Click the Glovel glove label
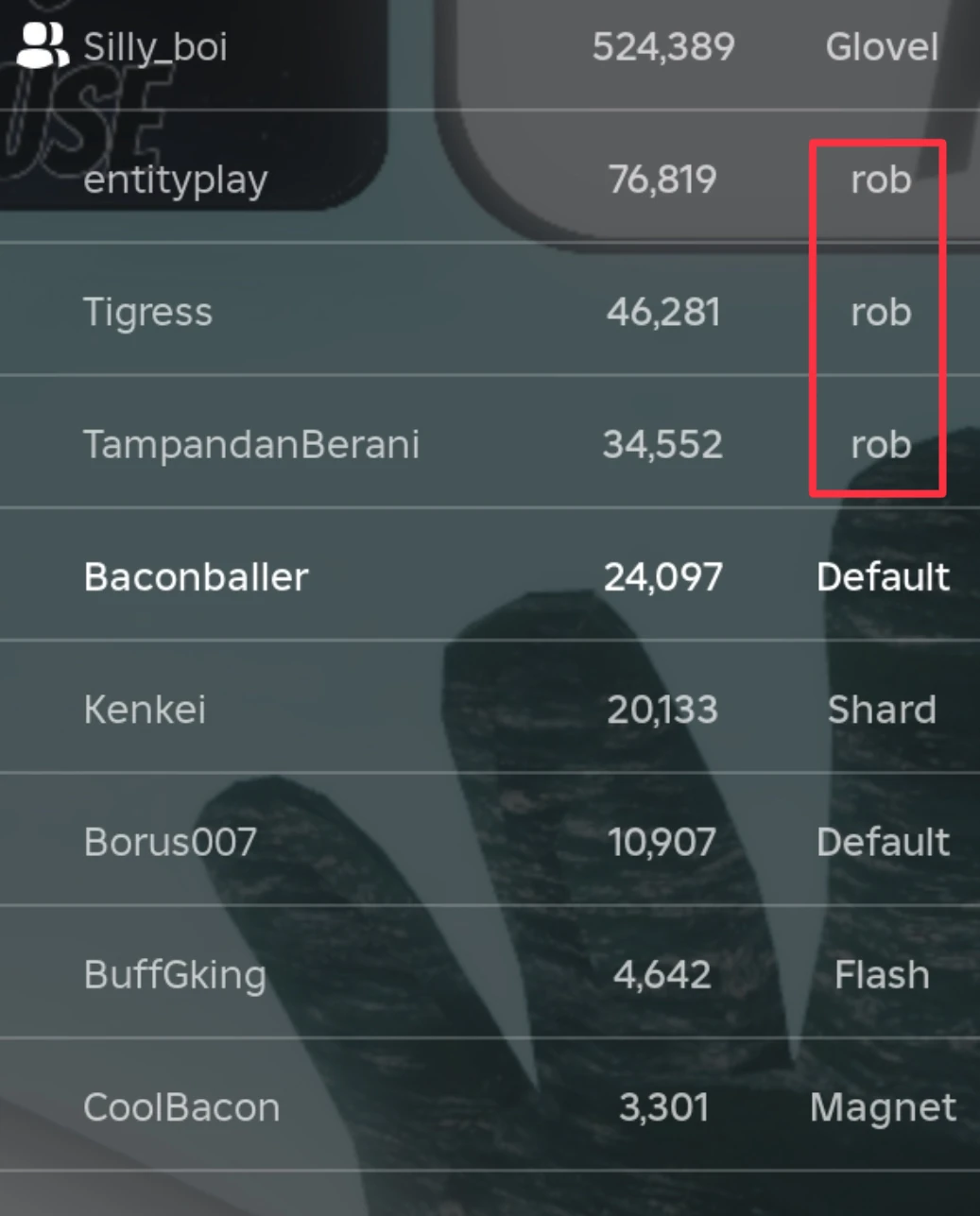 [882, 47]
